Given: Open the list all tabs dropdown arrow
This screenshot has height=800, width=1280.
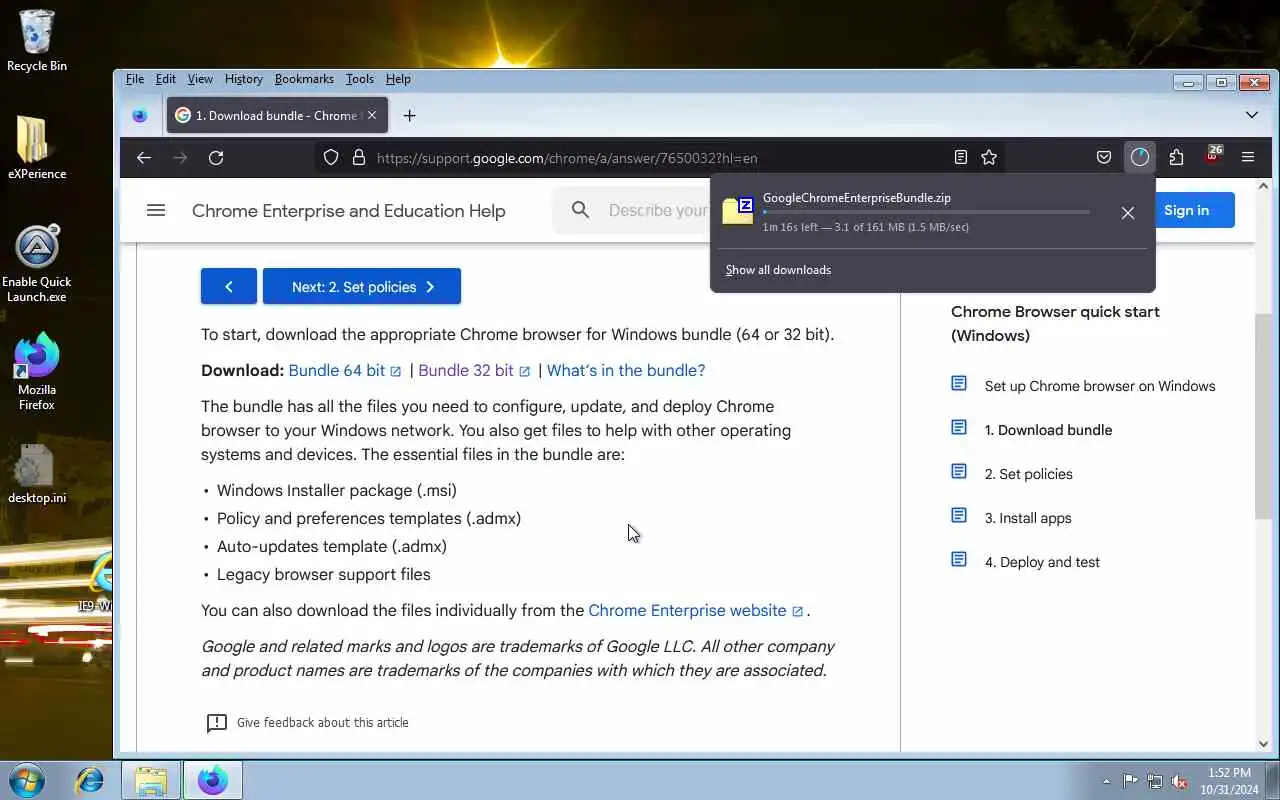Looking at the screenshot, I should (x=1251, y=115).
